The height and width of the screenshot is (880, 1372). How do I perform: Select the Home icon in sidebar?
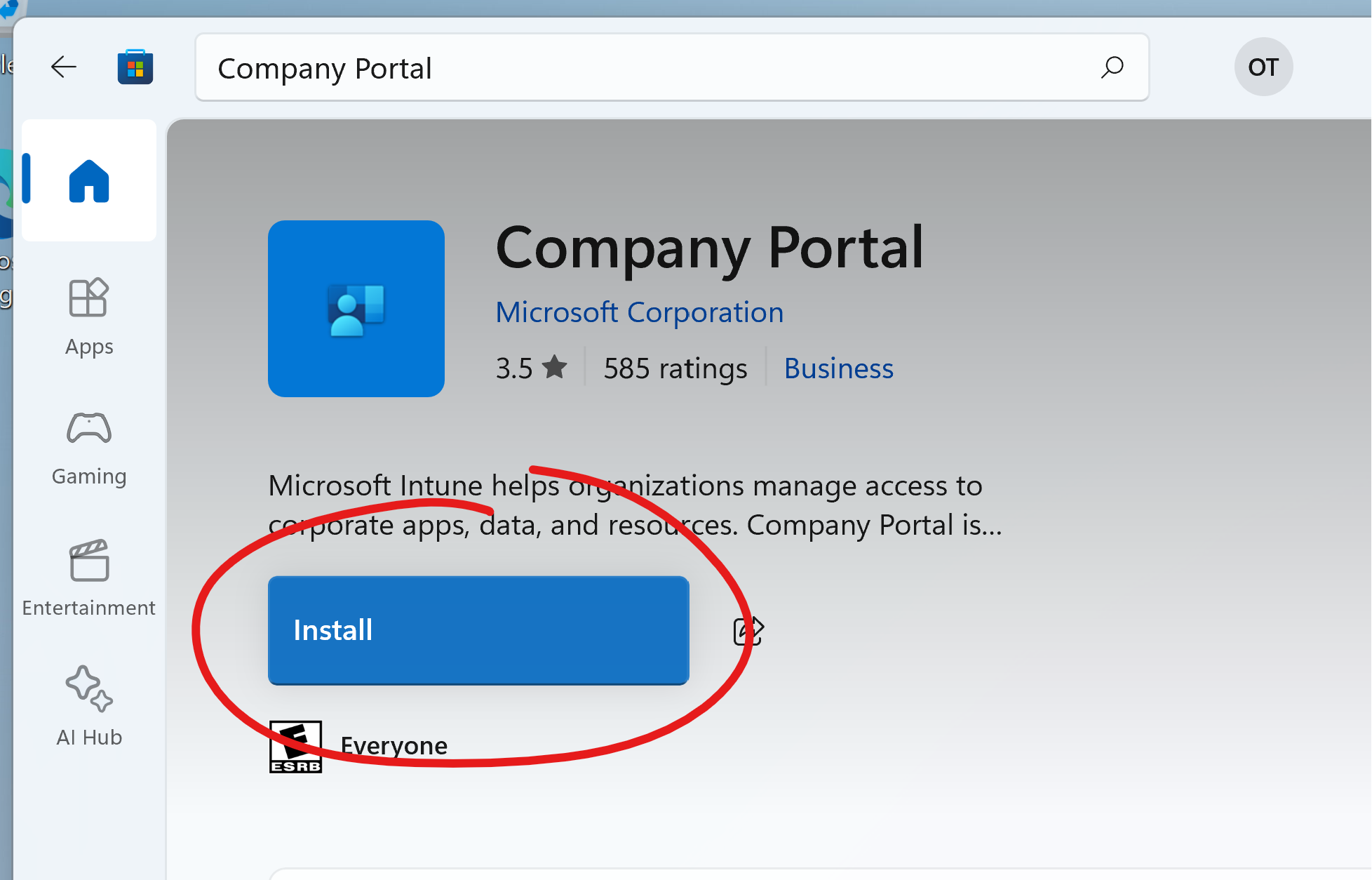pos(89,181)
